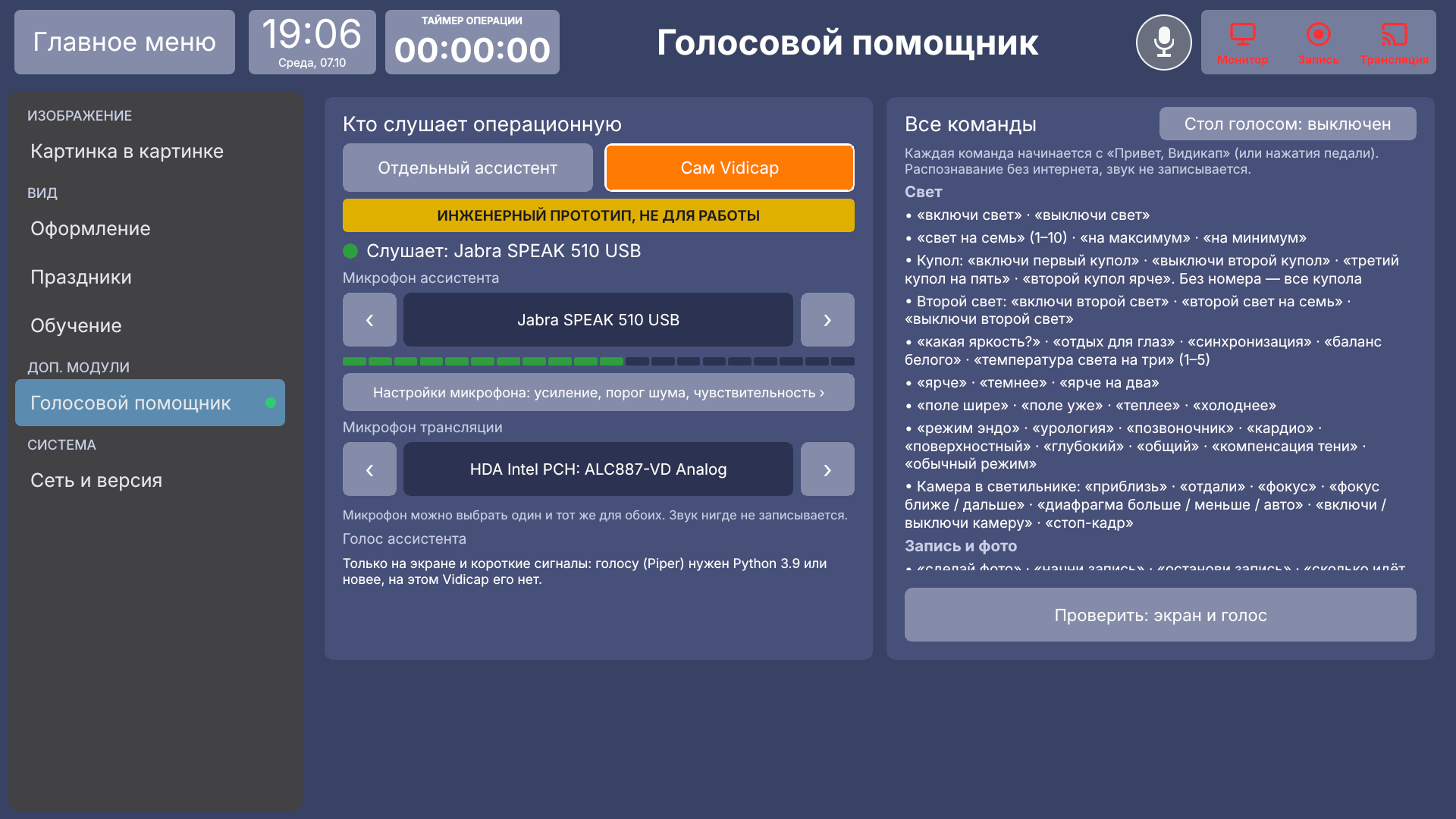Screen dimensions: 1456x819
Task: Click the Голос ассистента label
Action: [x=404, y=538]
